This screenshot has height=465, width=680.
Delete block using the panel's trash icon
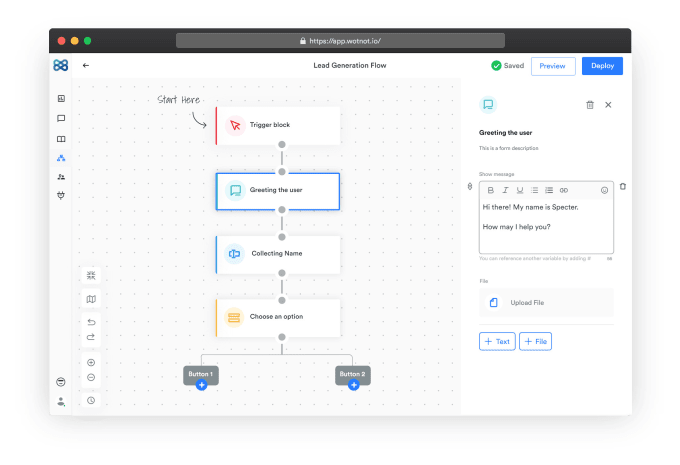pyautogui.click(x=590, y=105)
